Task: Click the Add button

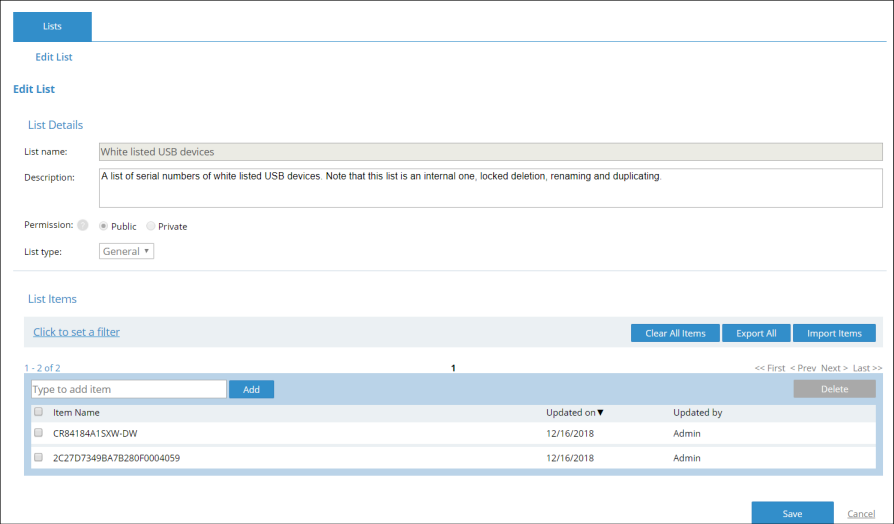Action: tap(251, 389)
